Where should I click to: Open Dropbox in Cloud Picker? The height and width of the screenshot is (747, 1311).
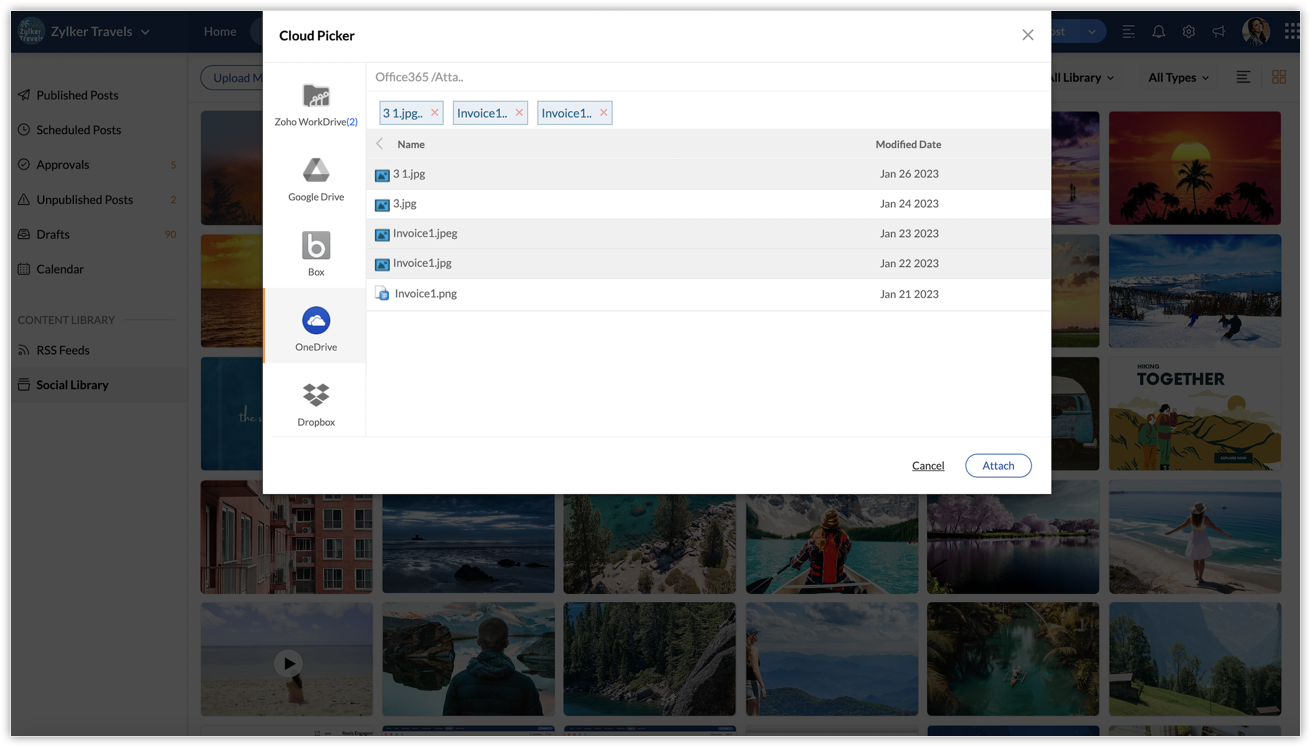(x=316, y=403)
